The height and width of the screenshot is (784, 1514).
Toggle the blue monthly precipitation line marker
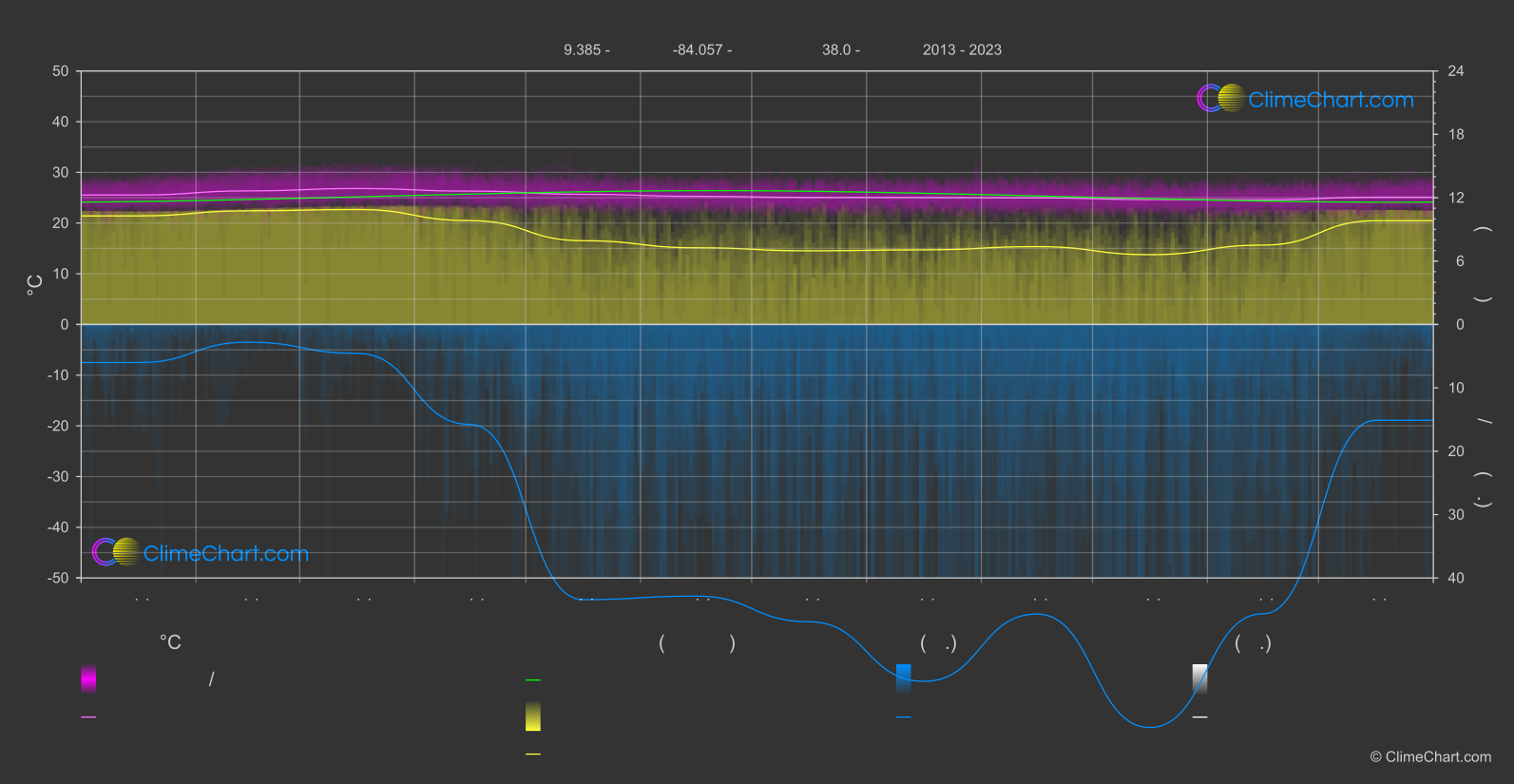904,717
